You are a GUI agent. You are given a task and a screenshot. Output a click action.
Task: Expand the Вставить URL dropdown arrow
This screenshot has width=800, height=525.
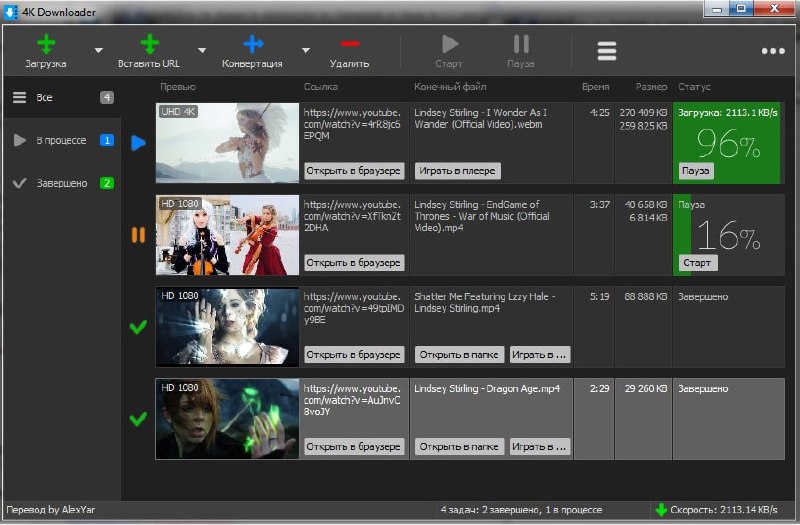[x=202, y=50]
